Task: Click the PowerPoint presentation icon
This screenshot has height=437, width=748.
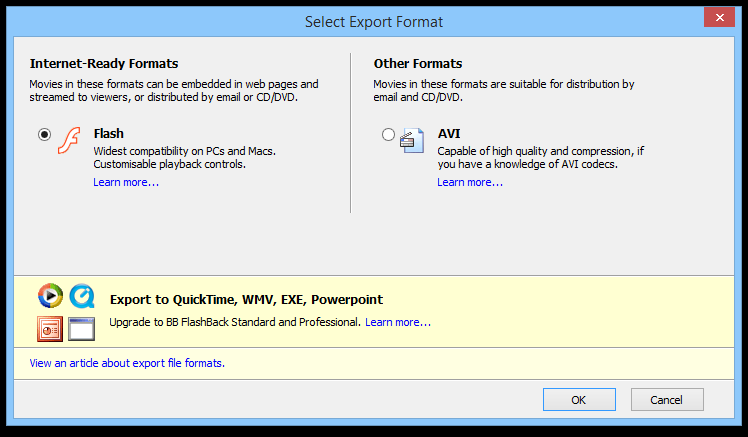Action: click(50, 327)
